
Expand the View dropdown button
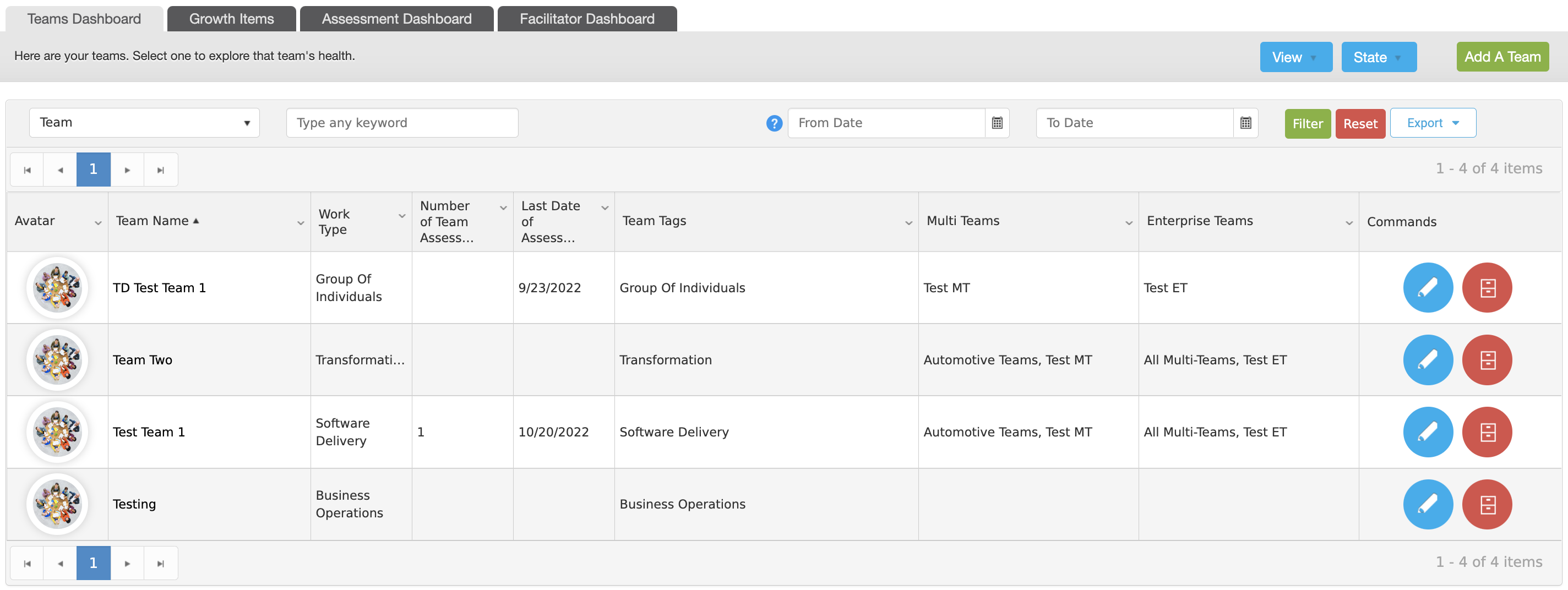(x=1295, y=57)
